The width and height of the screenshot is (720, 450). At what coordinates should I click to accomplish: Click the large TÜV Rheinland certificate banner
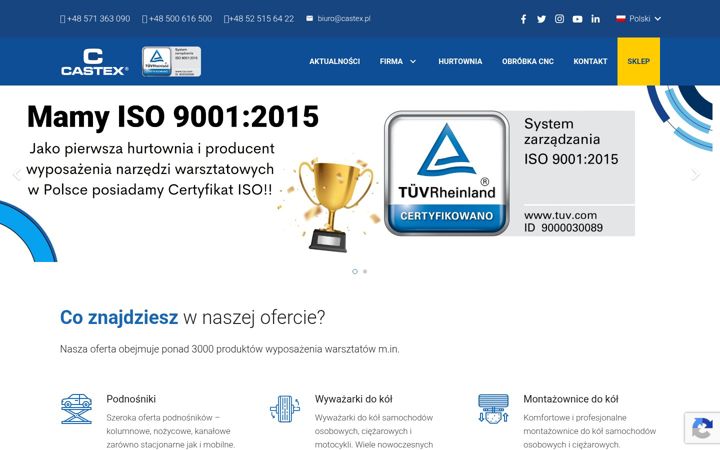click(x=509, y=174)
